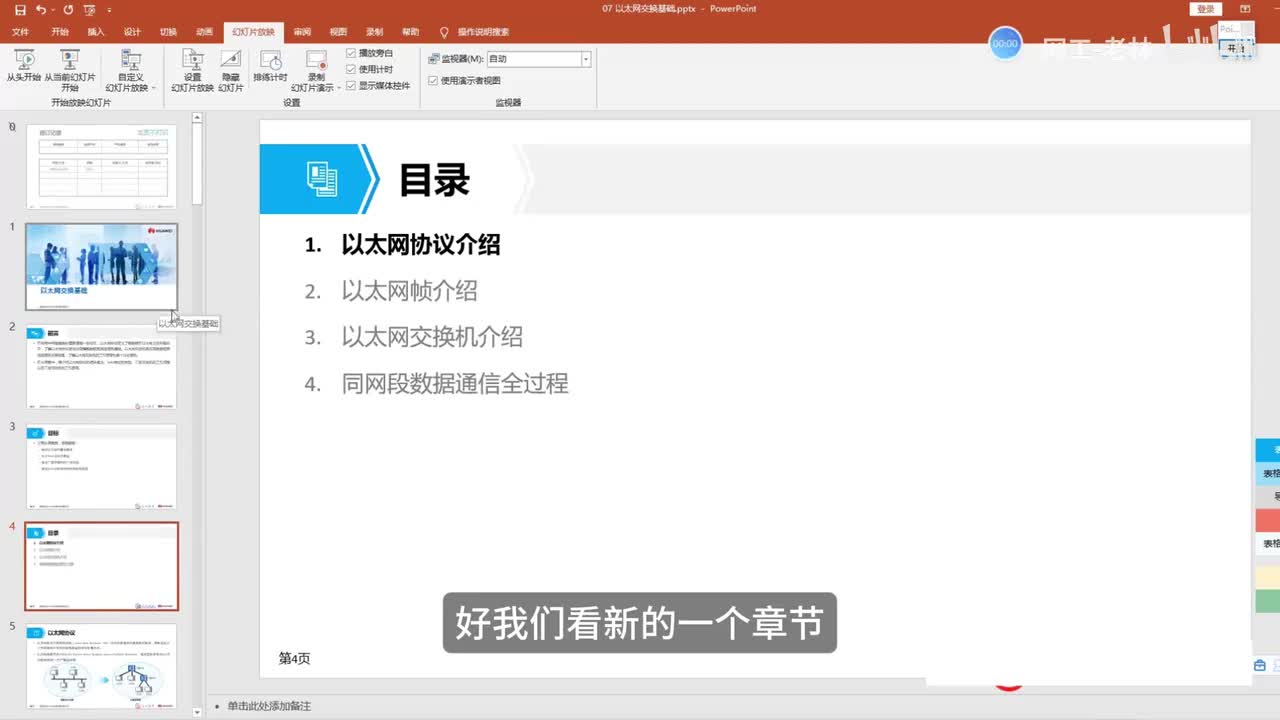
Task: Switch to the Review (审阅) tab
Action: 302,32
